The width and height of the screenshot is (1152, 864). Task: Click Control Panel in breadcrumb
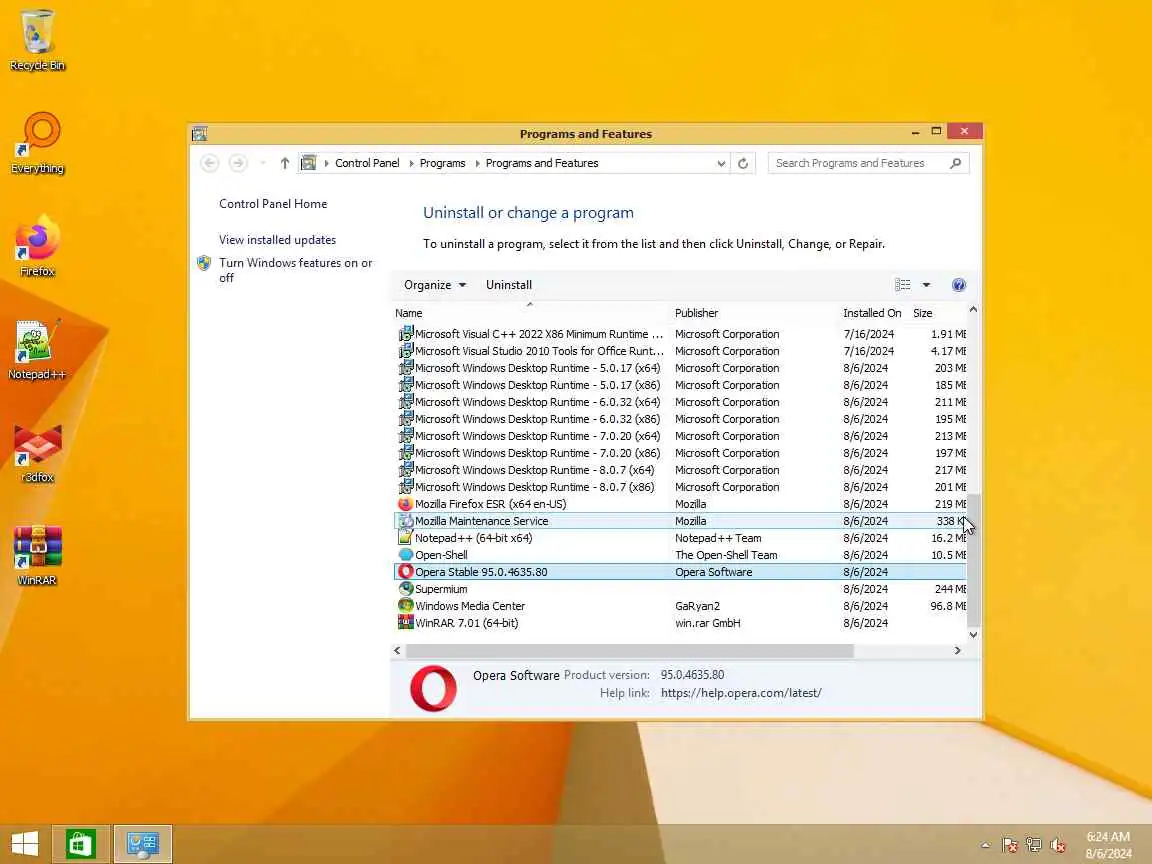[367, 163]
